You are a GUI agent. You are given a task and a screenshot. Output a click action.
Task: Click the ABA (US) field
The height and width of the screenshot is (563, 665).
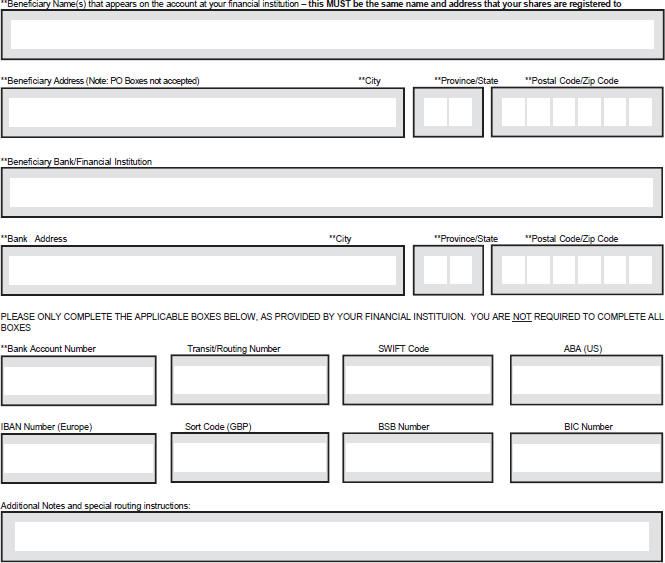[x=586, y=379]
